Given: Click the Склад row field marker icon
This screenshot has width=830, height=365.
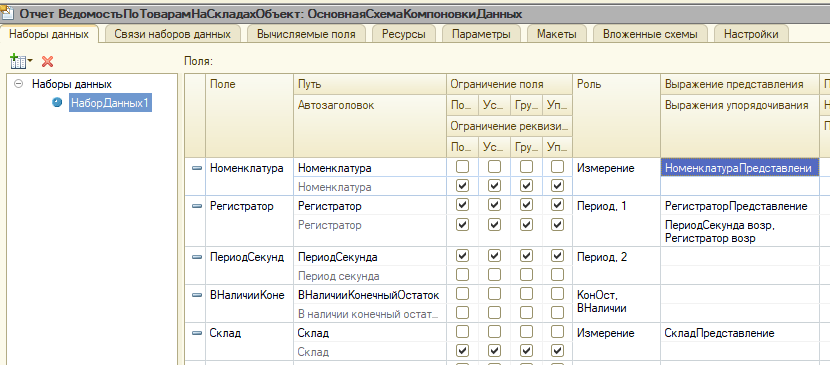Looking at the screenshot, I should [x=197, y=333].
